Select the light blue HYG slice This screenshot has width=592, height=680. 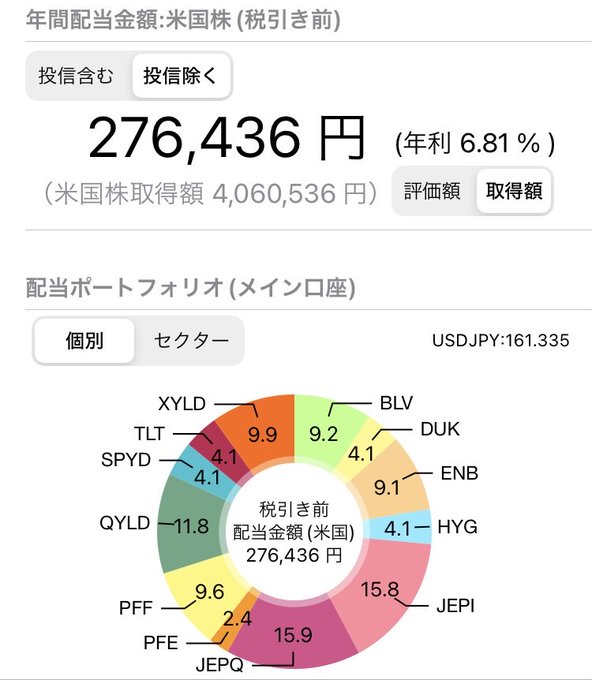(x=399, y=528)
